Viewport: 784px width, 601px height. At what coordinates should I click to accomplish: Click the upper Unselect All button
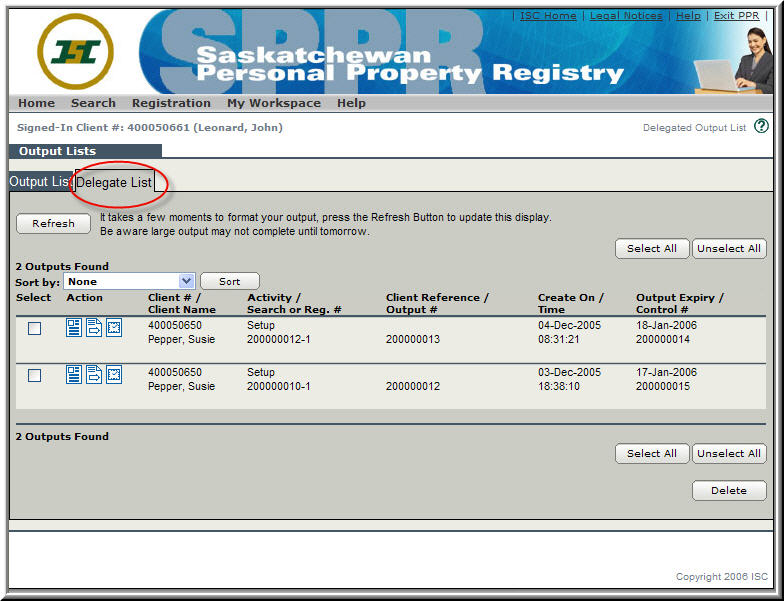pos(729,248)
